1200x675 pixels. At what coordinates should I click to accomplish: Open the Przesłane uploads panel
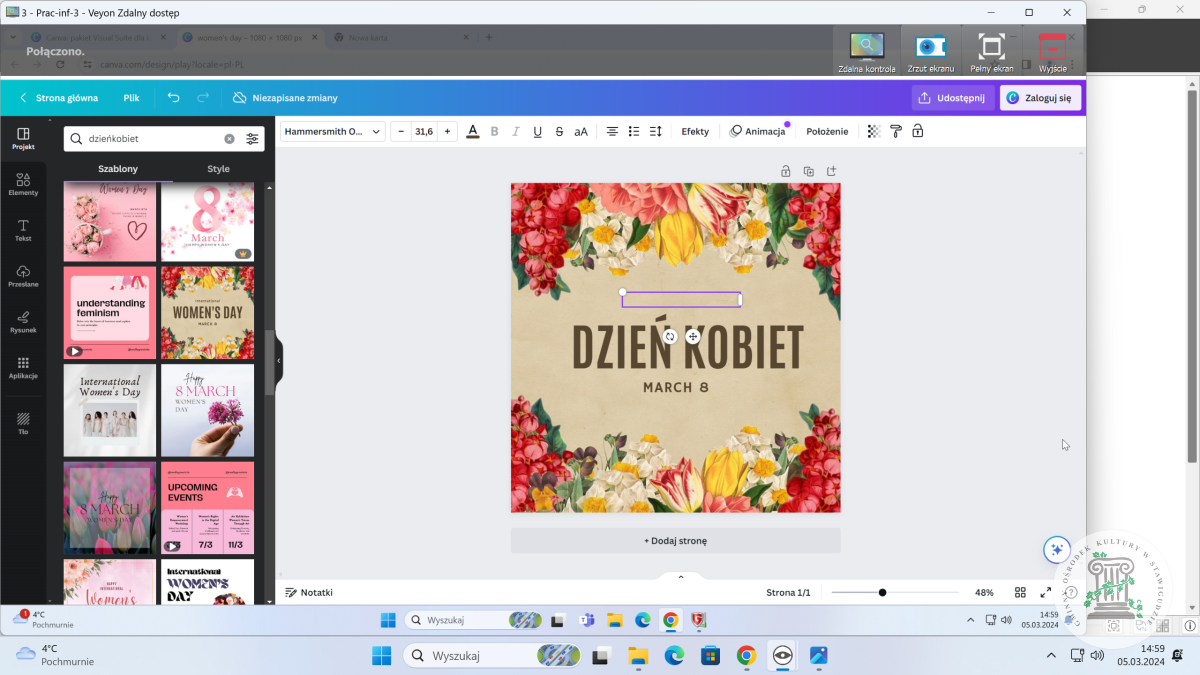(23, 277)
